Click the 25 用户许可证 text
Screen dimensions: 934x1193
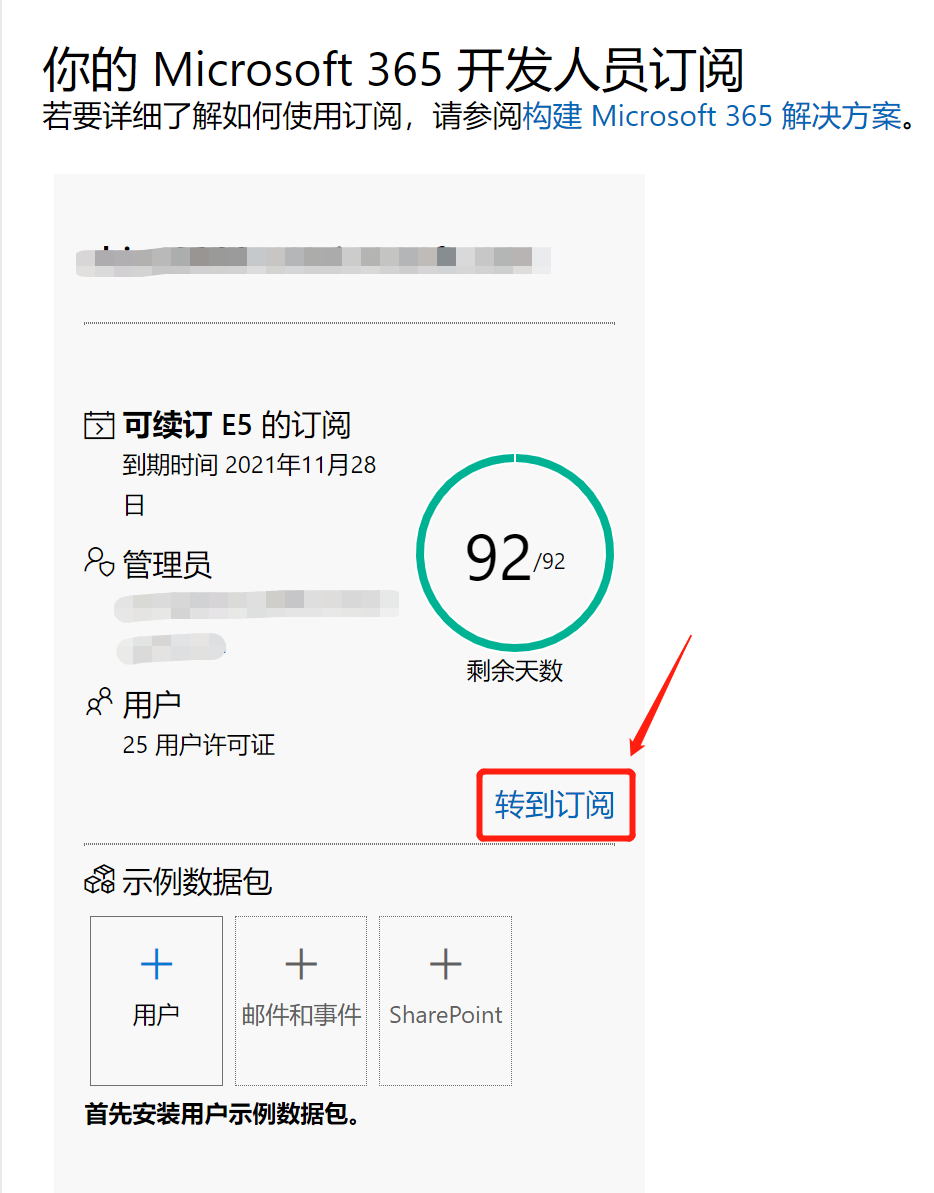tap(199, 745)
